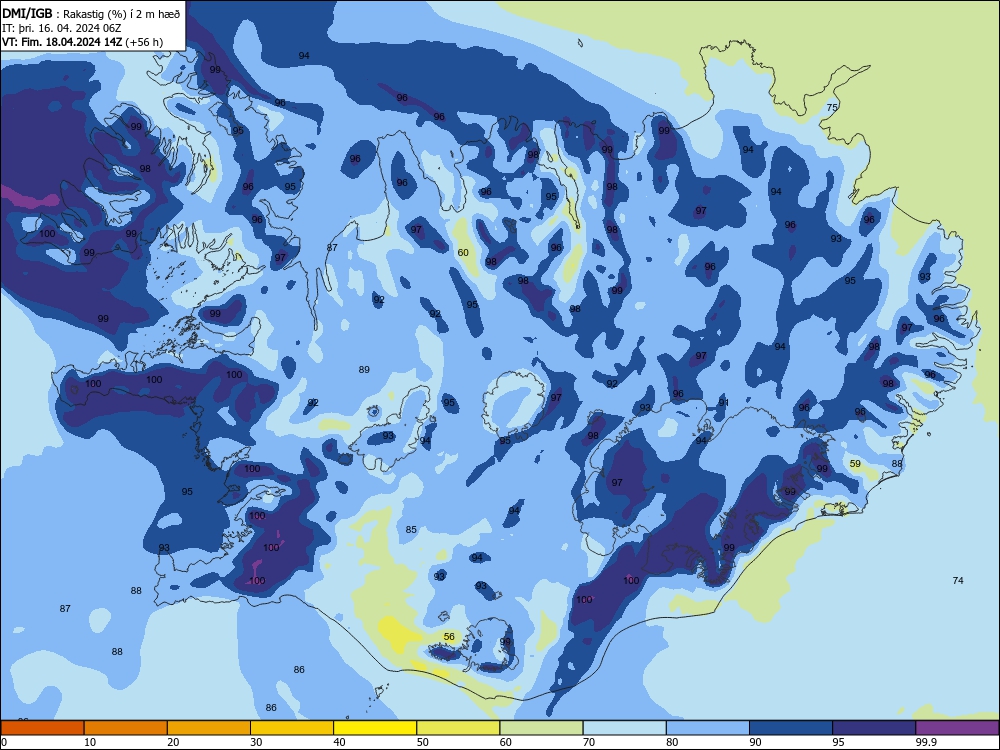The width and height of the screenshot is (1000, 750).
Task: Click the legend scale label 30
Action: pyautogui.click(x=256, y=742)
